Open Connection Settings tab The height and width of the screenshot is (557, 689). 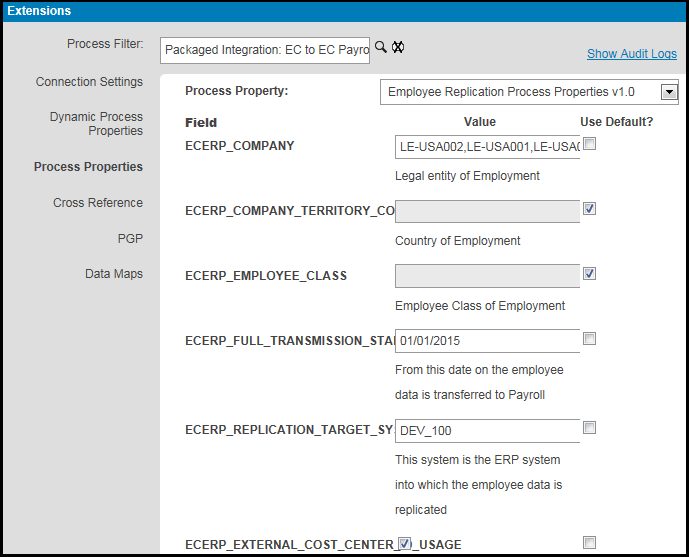pos(89,82)
